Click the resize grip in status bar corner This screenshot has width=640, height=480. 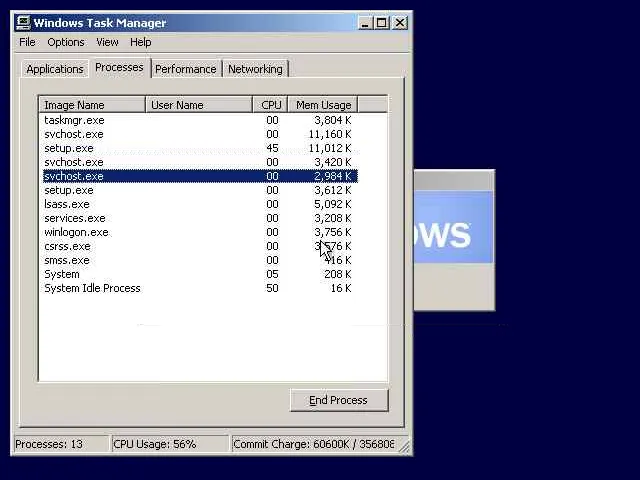[x=404, y=447]
